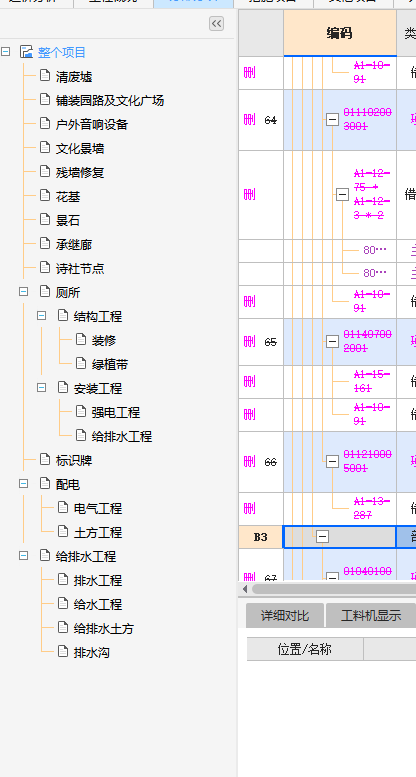The width and height of the screenshot is (416, 777).
Task: Click document icon beside 排水沟
Action: 63,651
